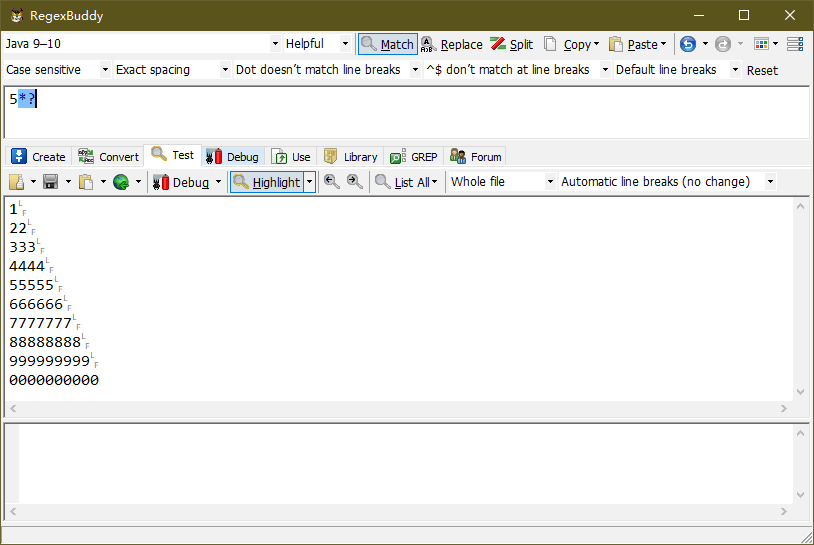814x545 pixels.
Task: Click test text line 999999999
Action: click(x=50, y=361)
